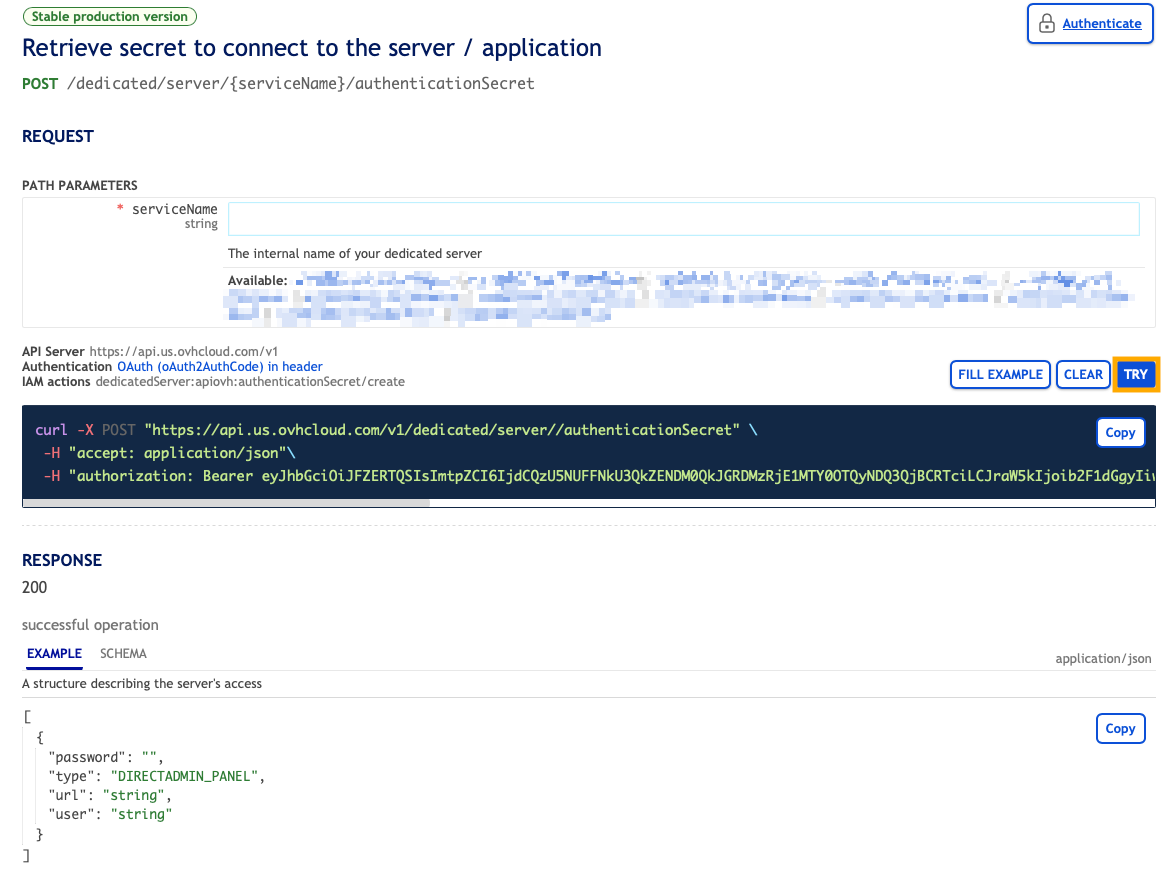The image size is (1168, 873).
Task: Click the POST method label
Action: (39, 83)
